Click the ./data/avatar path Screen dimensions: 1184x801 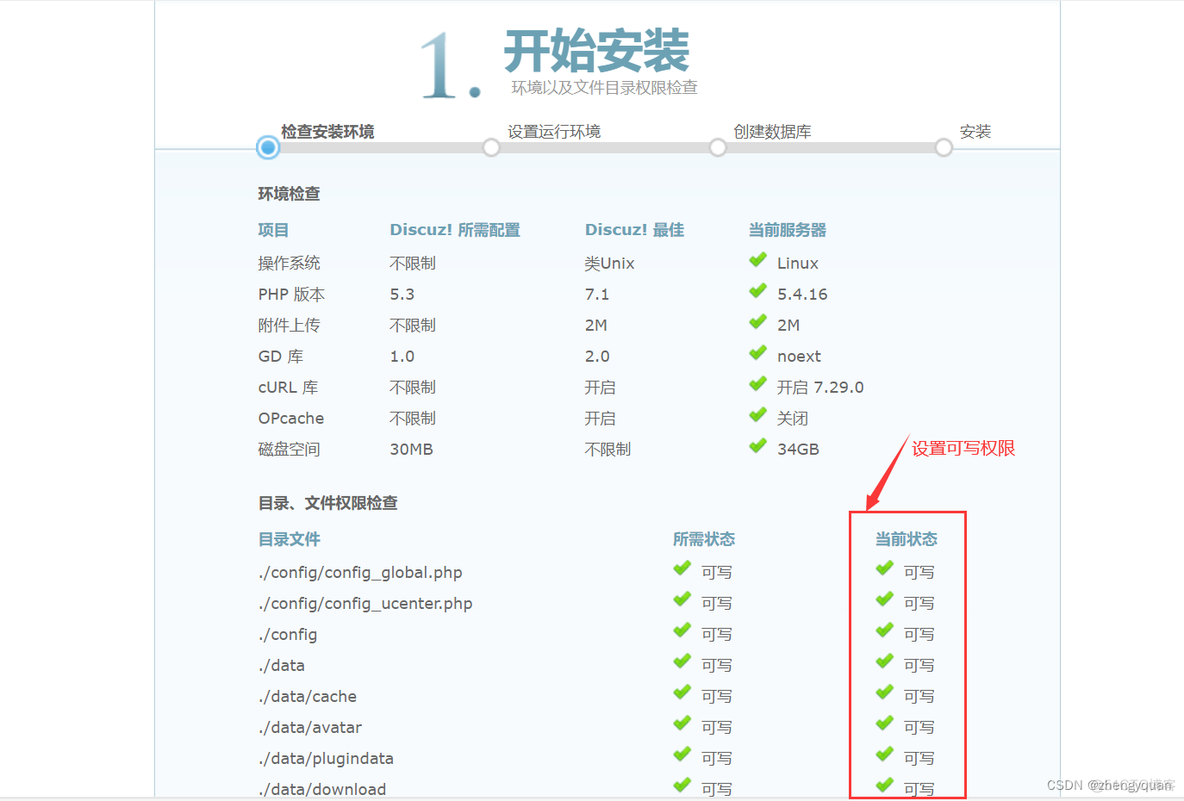click(x=310, y=727)
